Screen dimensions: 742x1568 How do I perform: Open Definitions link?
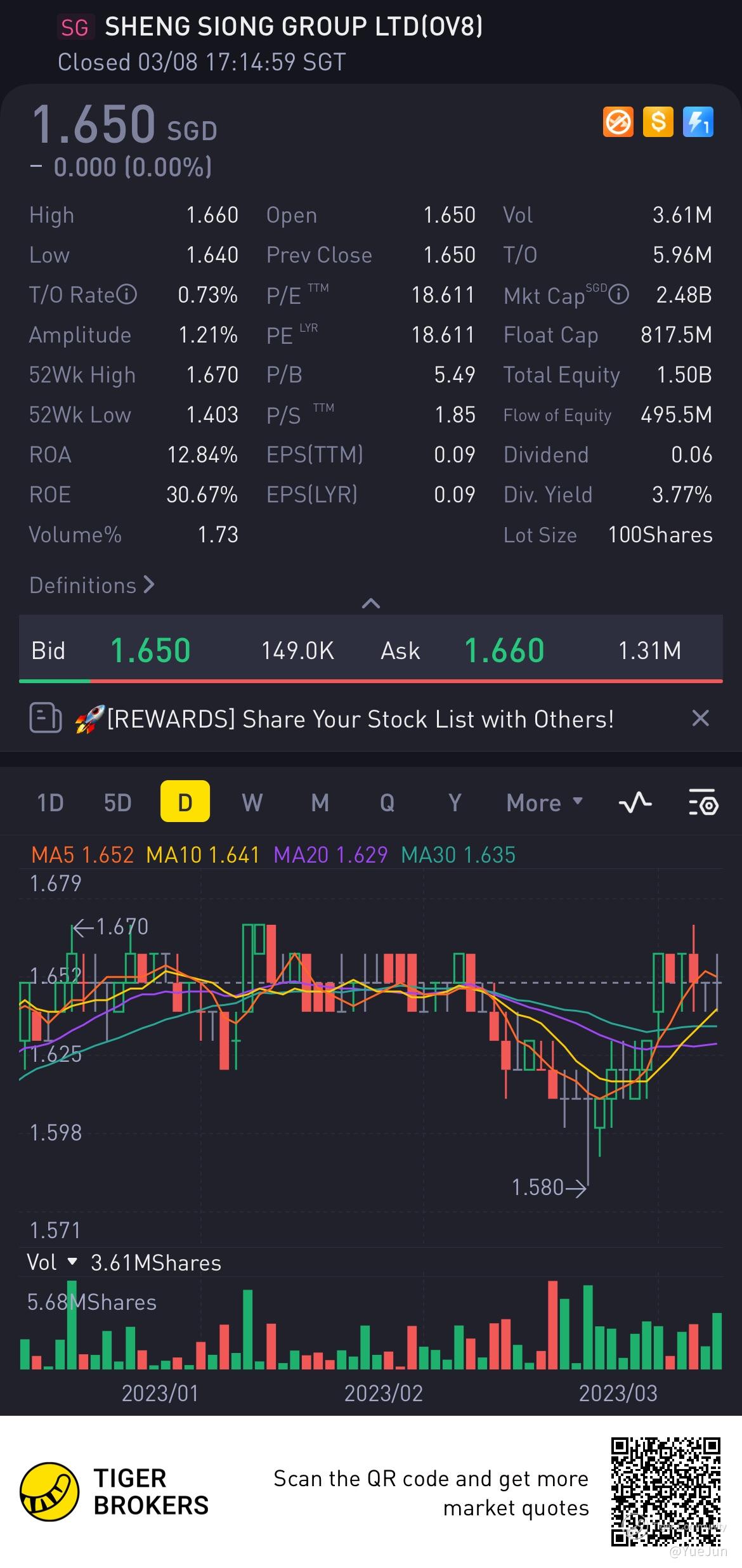(92, 585)
